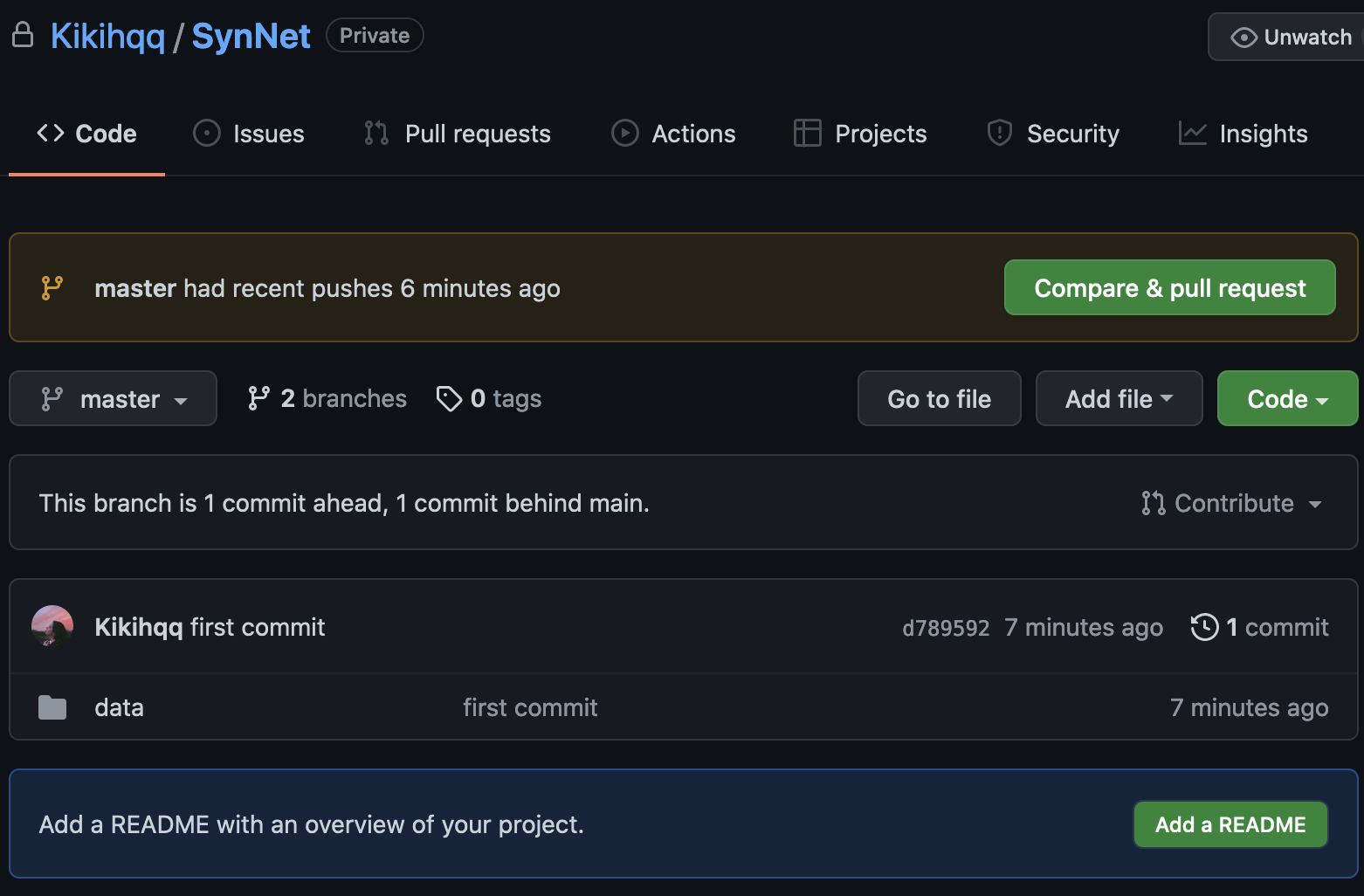Click the tag icon beside 0 tags
Screen dimensions: 1364x896
click(449, 398)
